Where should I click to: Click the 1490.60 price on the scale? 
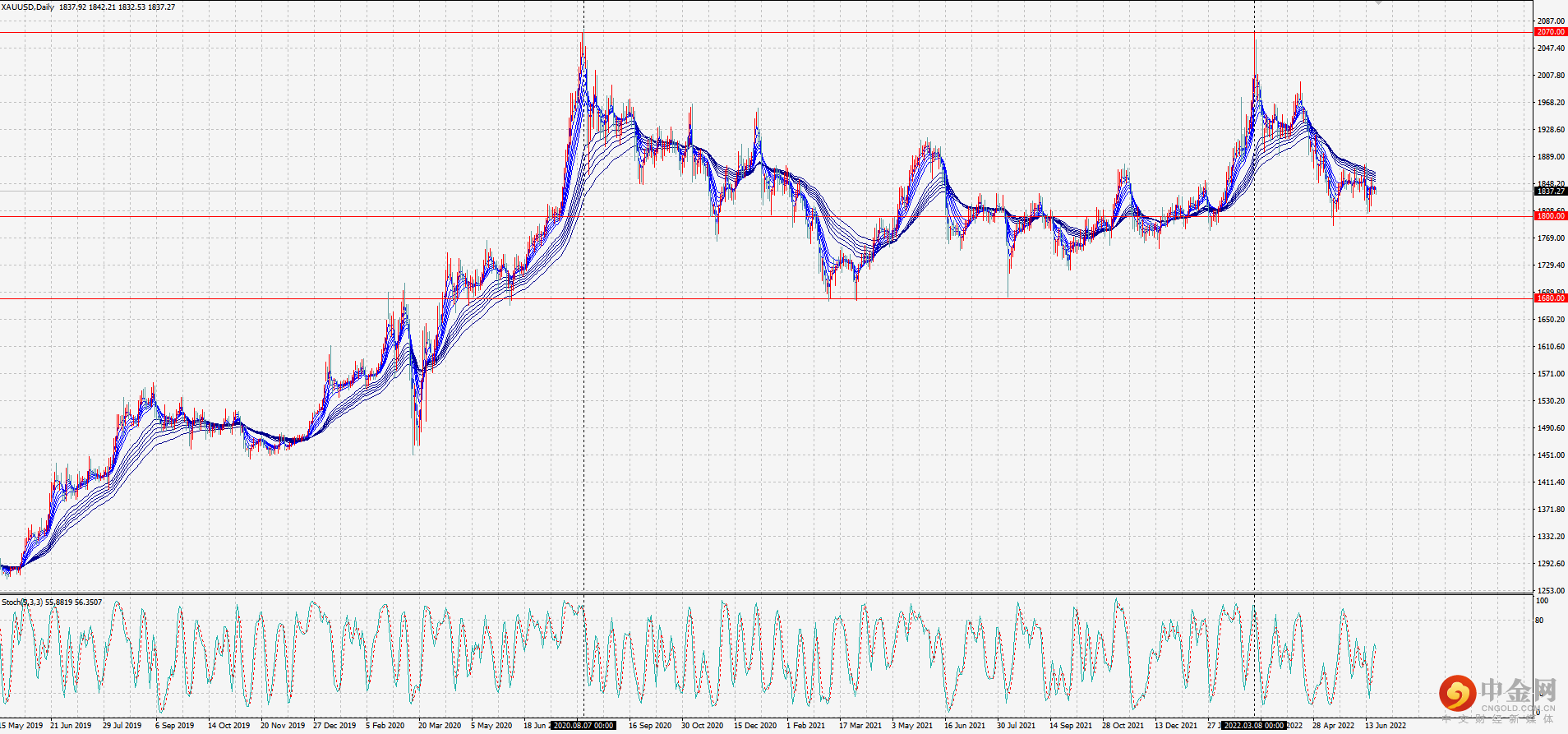(x=1551, y=428)
